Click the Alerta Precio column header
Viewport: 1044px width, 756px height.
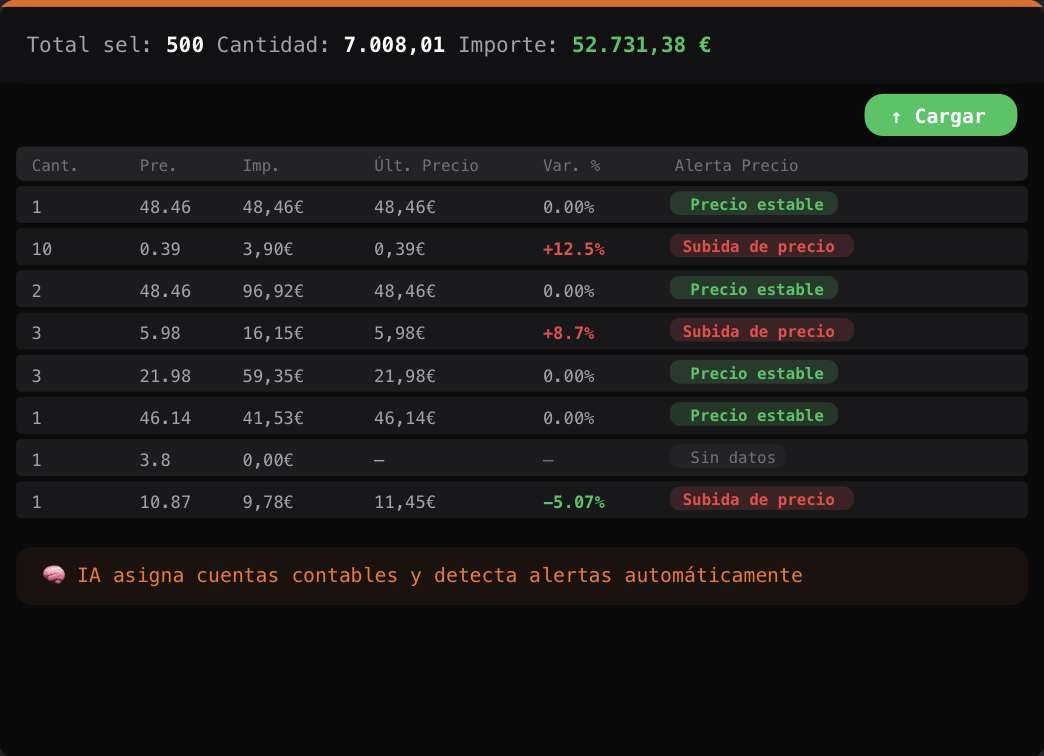point(736,165)
